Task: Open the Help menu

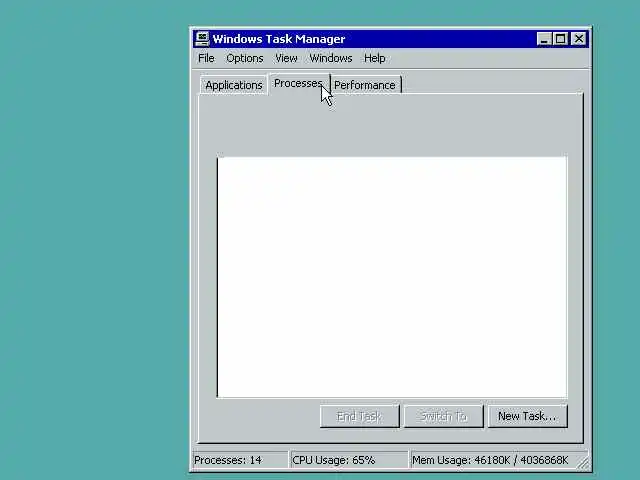Action: click(375, 58)
